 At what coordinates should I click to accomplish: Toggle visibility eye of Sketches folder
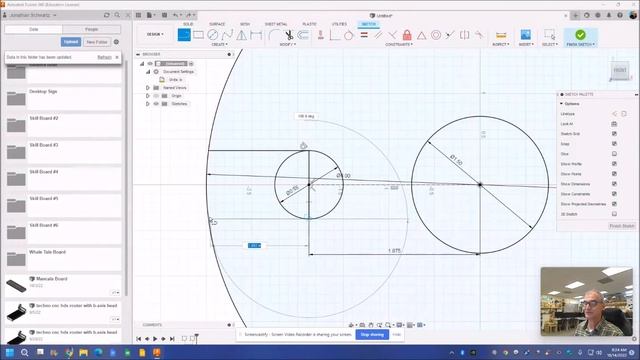(156, 104)
